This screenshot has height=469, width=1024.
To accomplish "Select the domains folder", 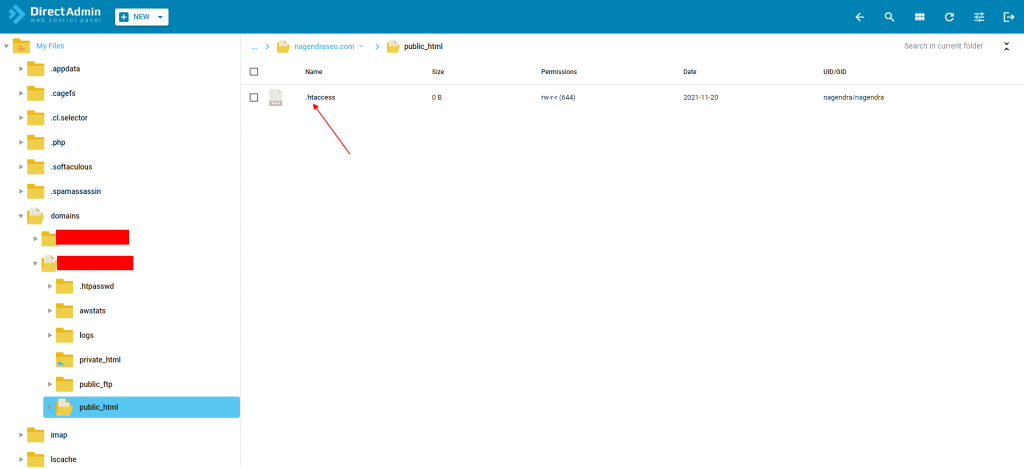I will [65, 216].
